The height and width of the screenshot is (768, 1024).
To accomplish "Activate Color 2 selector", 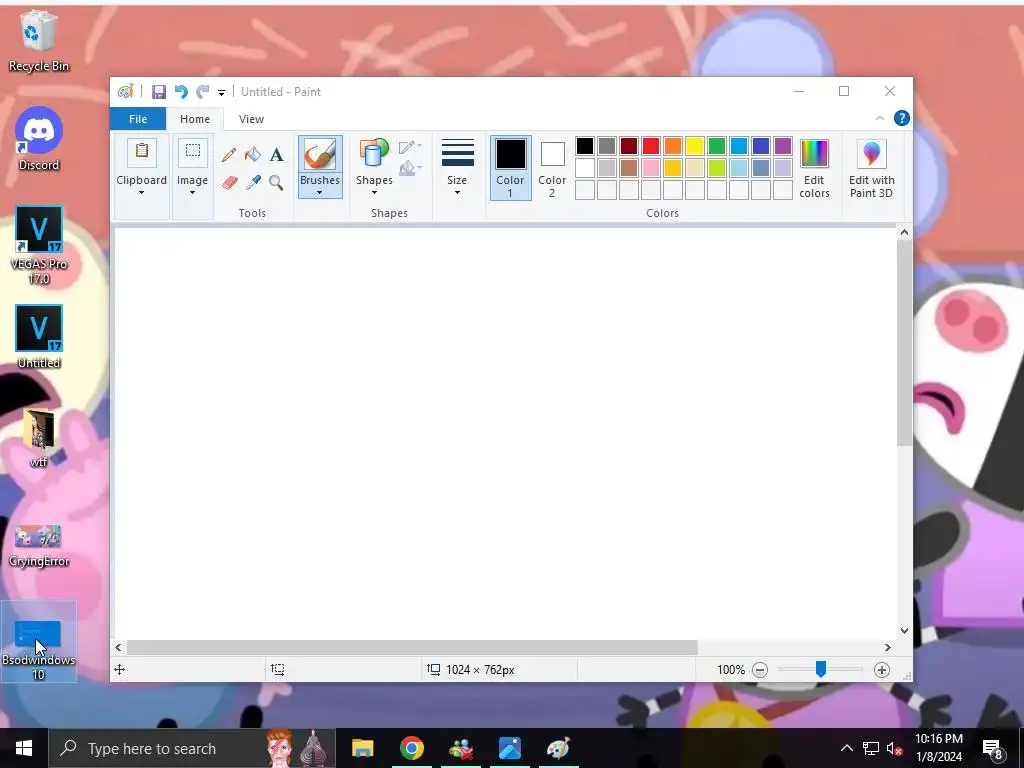I will pos(552,169).
